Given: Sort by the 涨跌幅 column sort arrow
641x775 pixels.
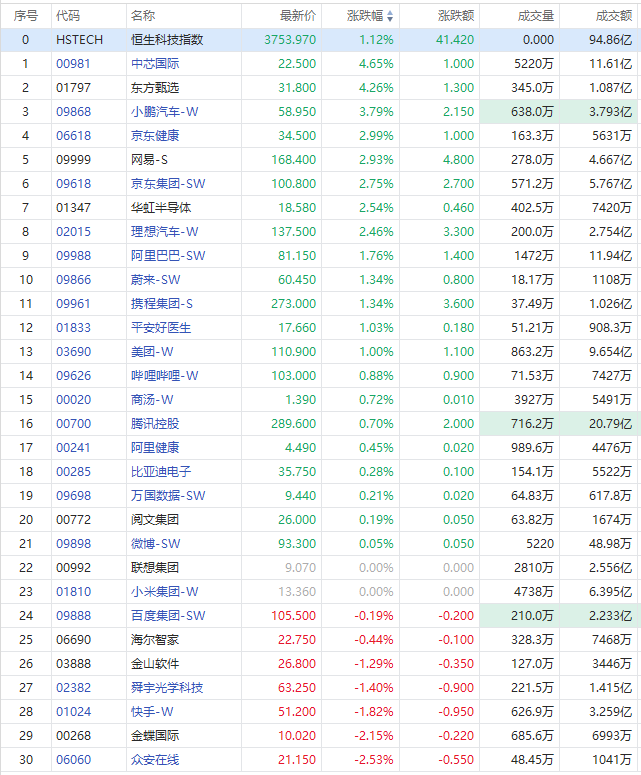Looking at the screenshot, I should [390, 16].
